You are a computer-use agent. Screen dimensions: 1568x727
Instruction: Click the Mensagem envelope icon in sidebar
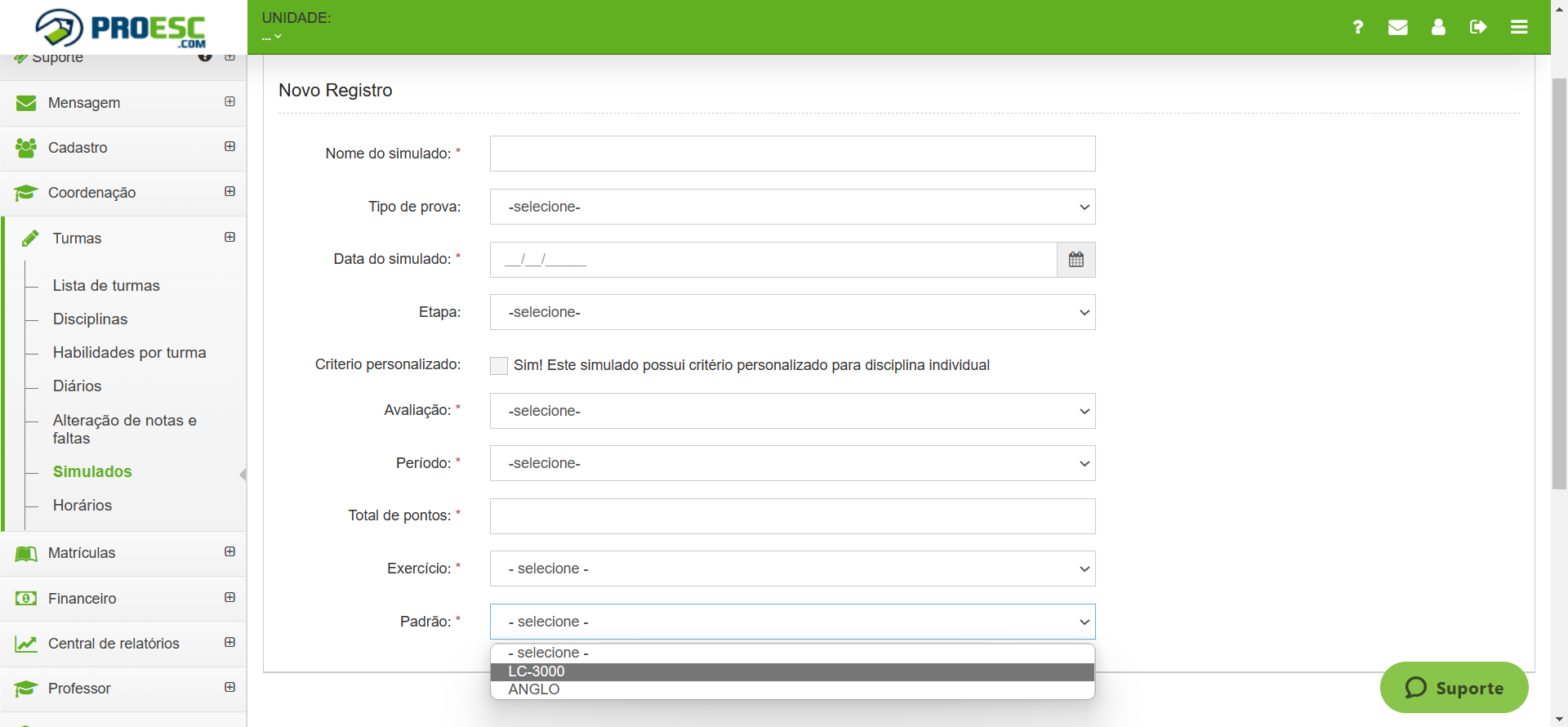(x=26, y=103)
